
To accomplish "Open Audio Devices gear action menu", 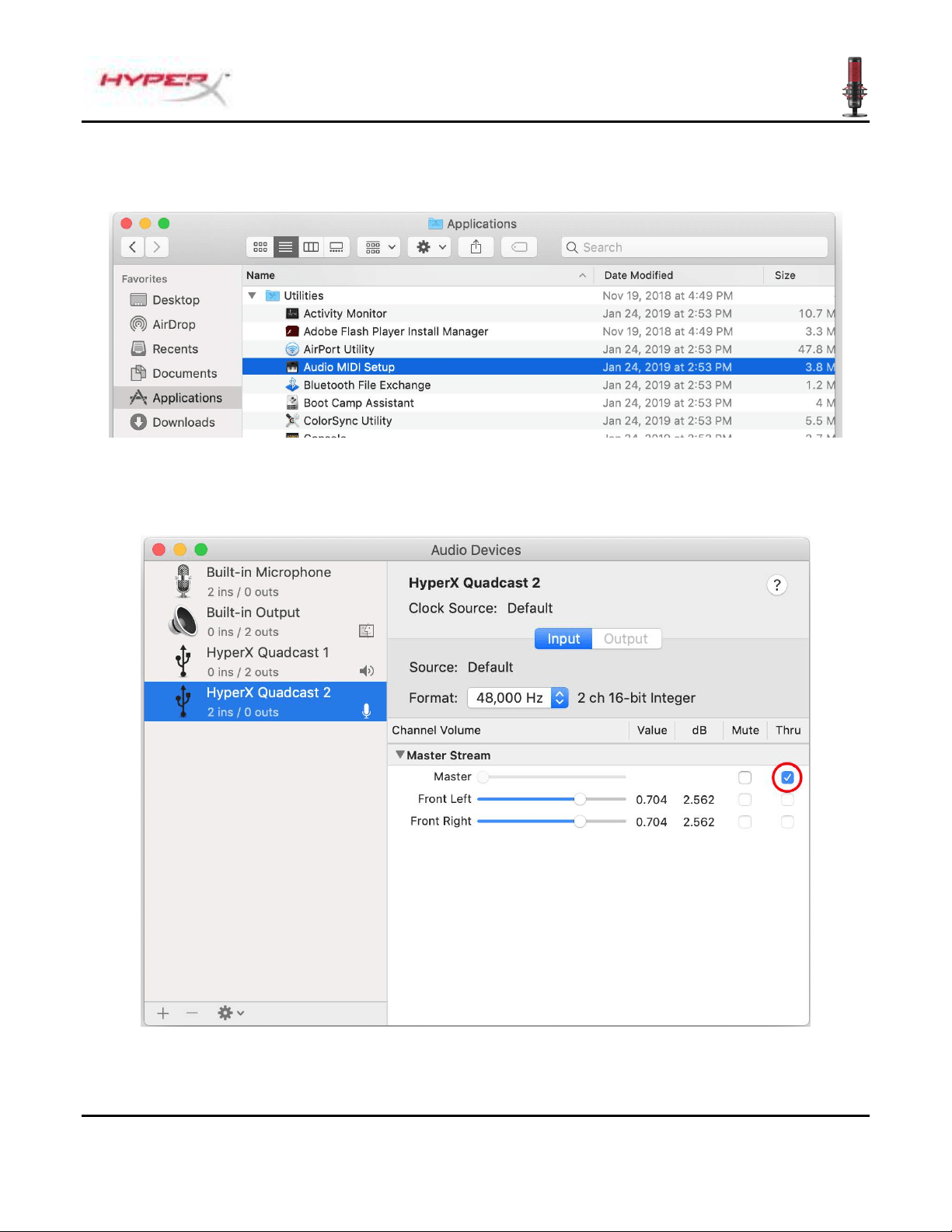I will [x=231, y=1013].
